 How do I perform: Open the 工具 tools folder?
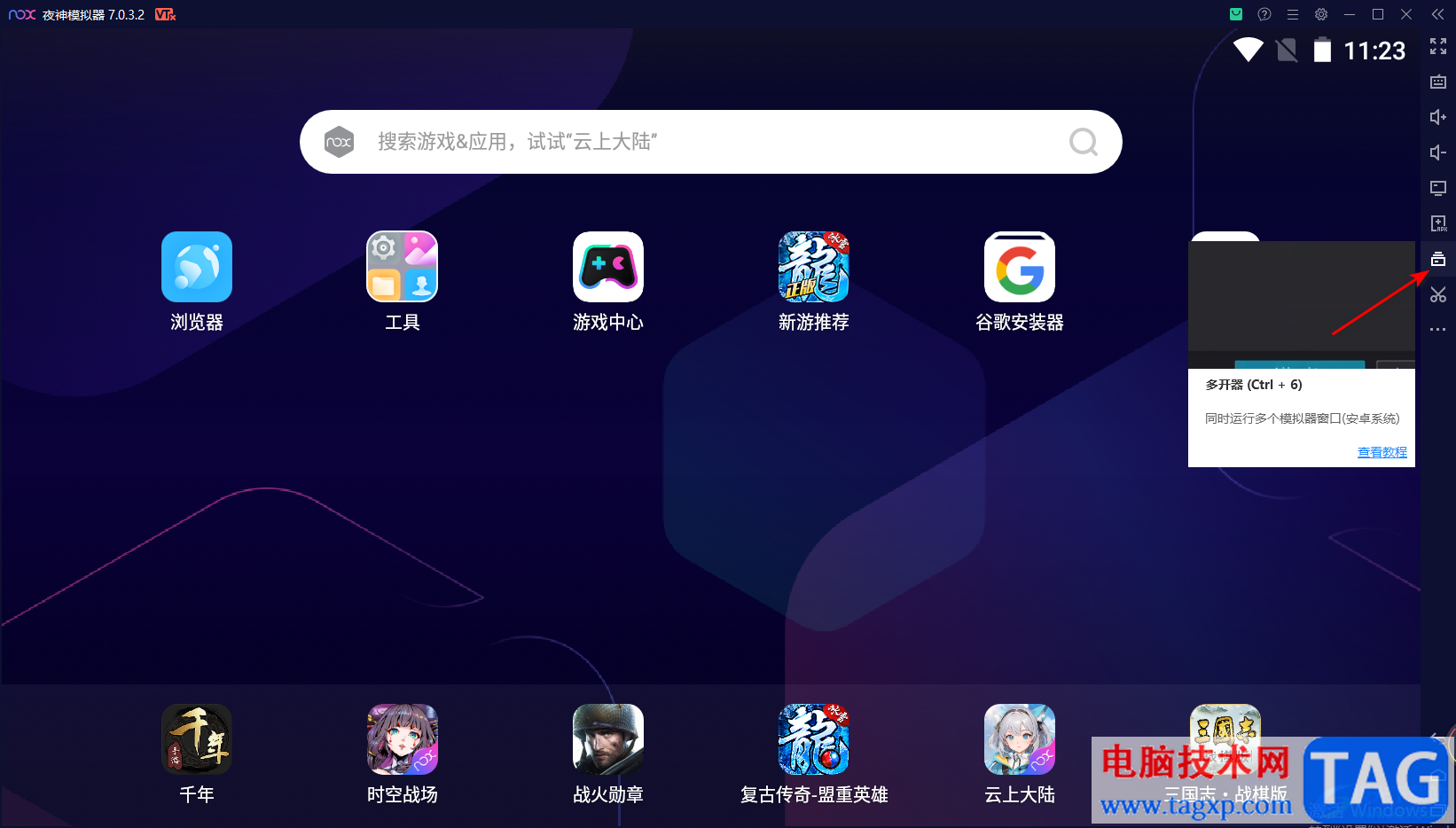click(403, 267)
